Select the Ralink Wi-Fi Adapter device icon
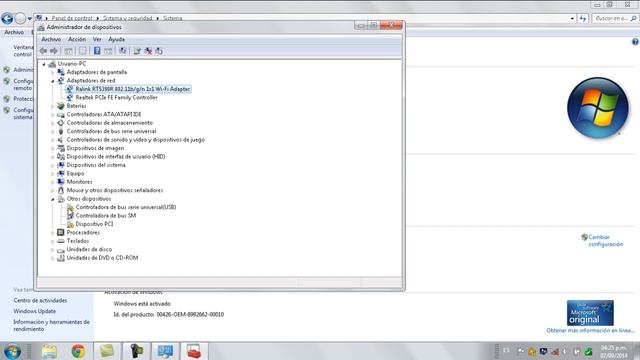Image resolution: width=640 pixels, height=360 pixels. (70, 89)
